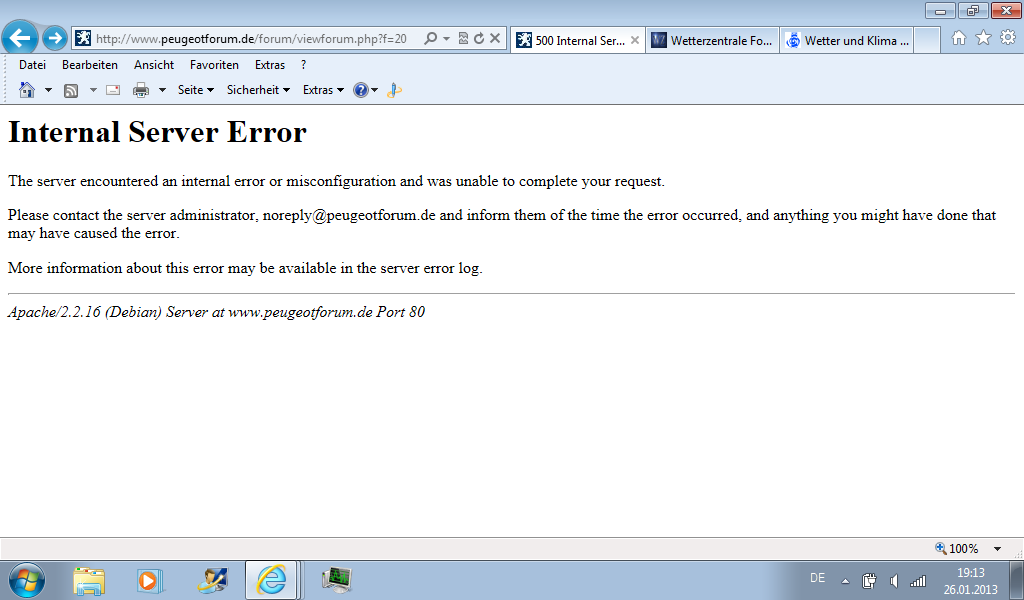Toggle compatibility view icon in address bar
The height and width of the screenshot is (600, 1024).
pyautogui.click(x=463, y=39)
